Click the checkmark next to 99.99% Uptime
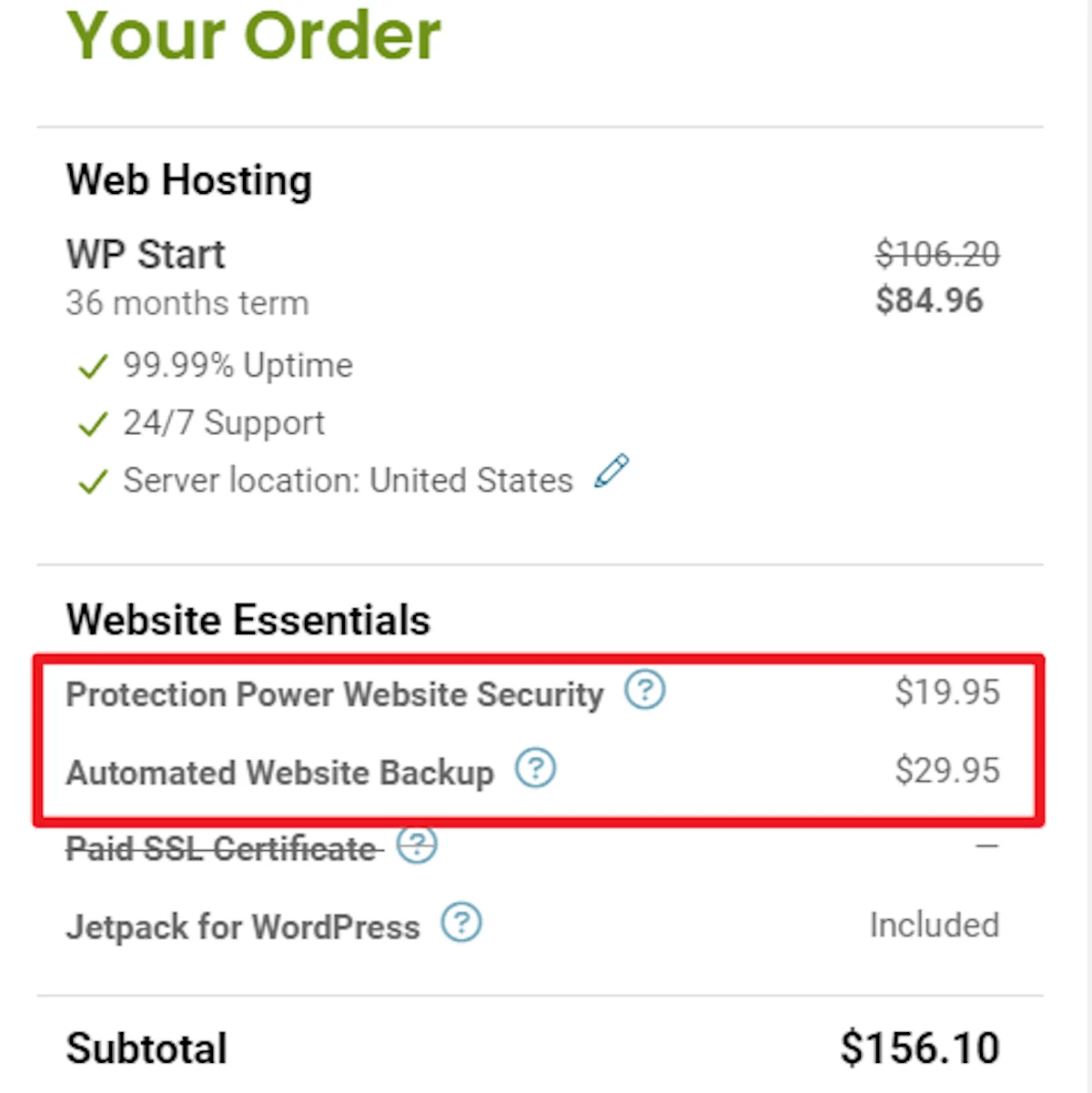Viewport: 1092px width, 1093px height. [92, 366]
